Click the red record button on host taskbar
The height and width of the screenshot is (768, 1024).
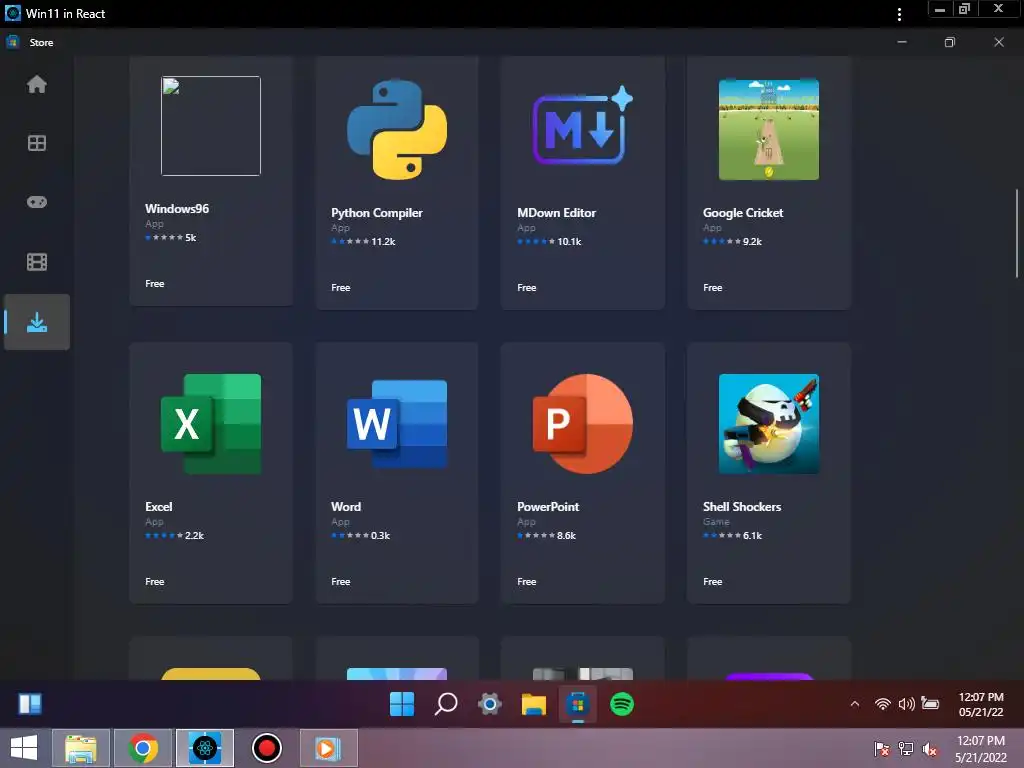tap(266, 748)
